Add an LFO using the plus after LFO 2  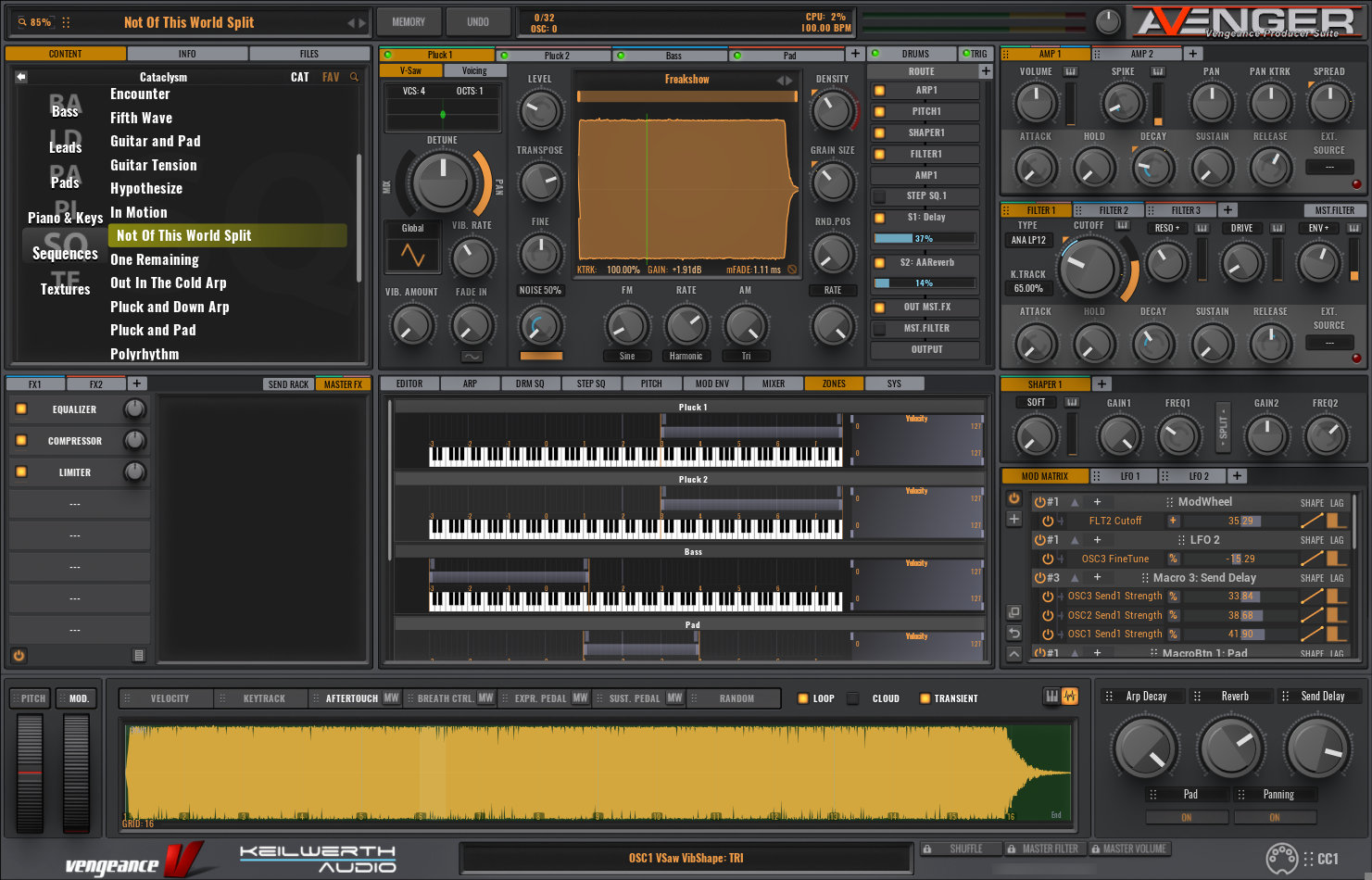pyautogui.click(x=1237, y=476)
